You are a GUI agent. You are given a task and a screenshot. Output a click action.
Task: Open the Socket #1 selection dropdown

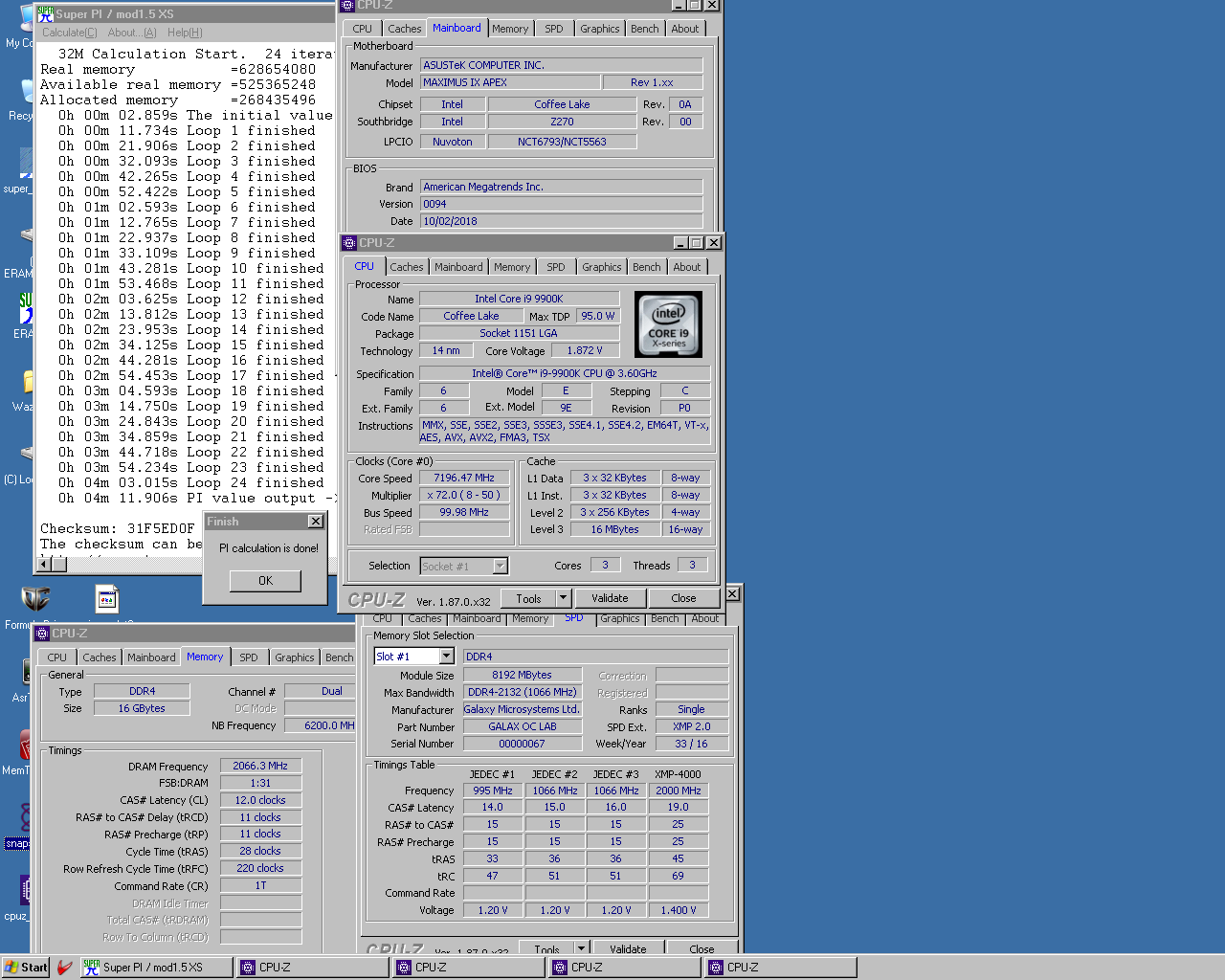coord(500,567)
